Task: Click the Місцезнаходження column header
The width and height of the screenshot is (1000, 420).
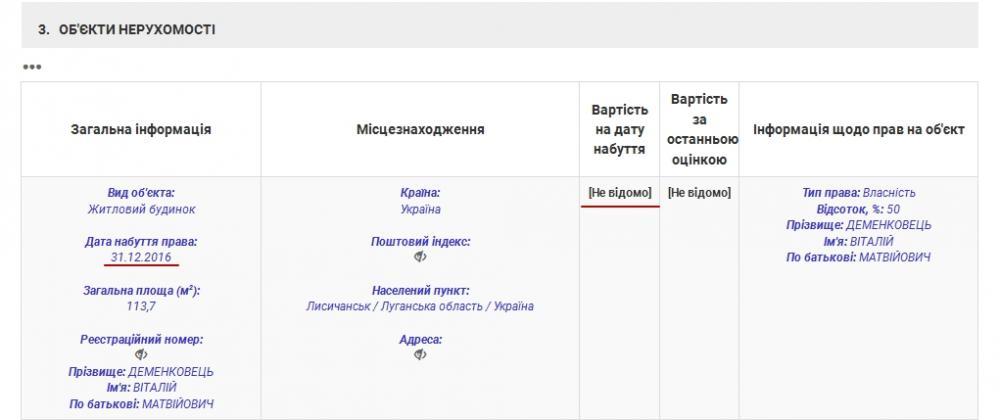Action: tap(420, 130)
